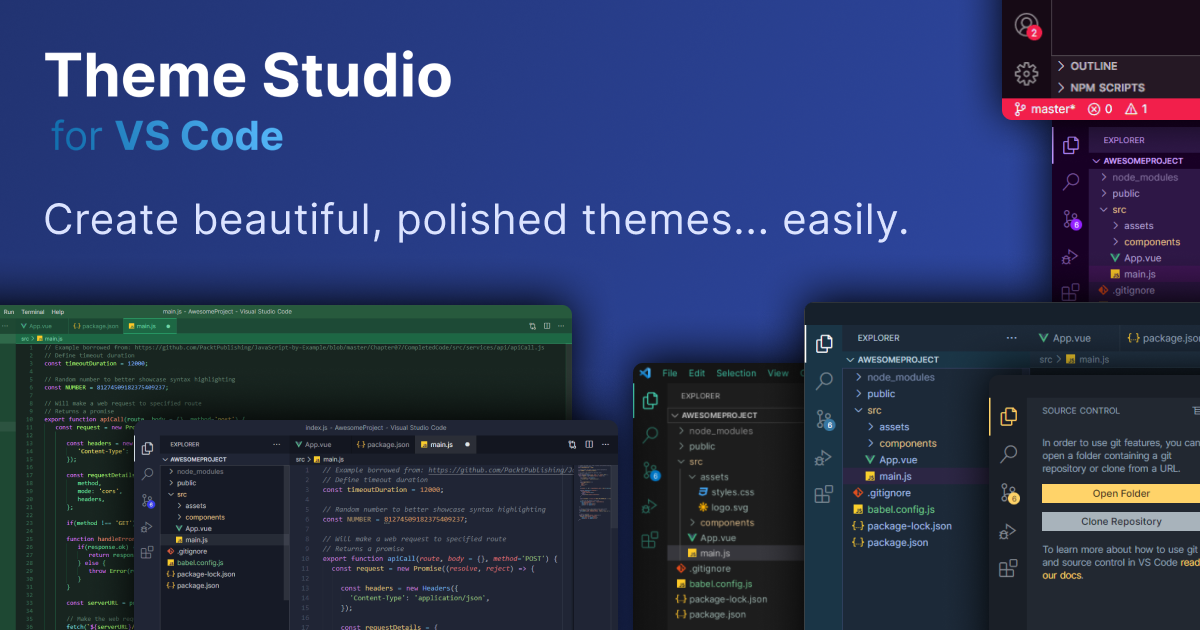Open Run and Debug icon in purple window
1200x630 pixels.
click(1071, 257)
